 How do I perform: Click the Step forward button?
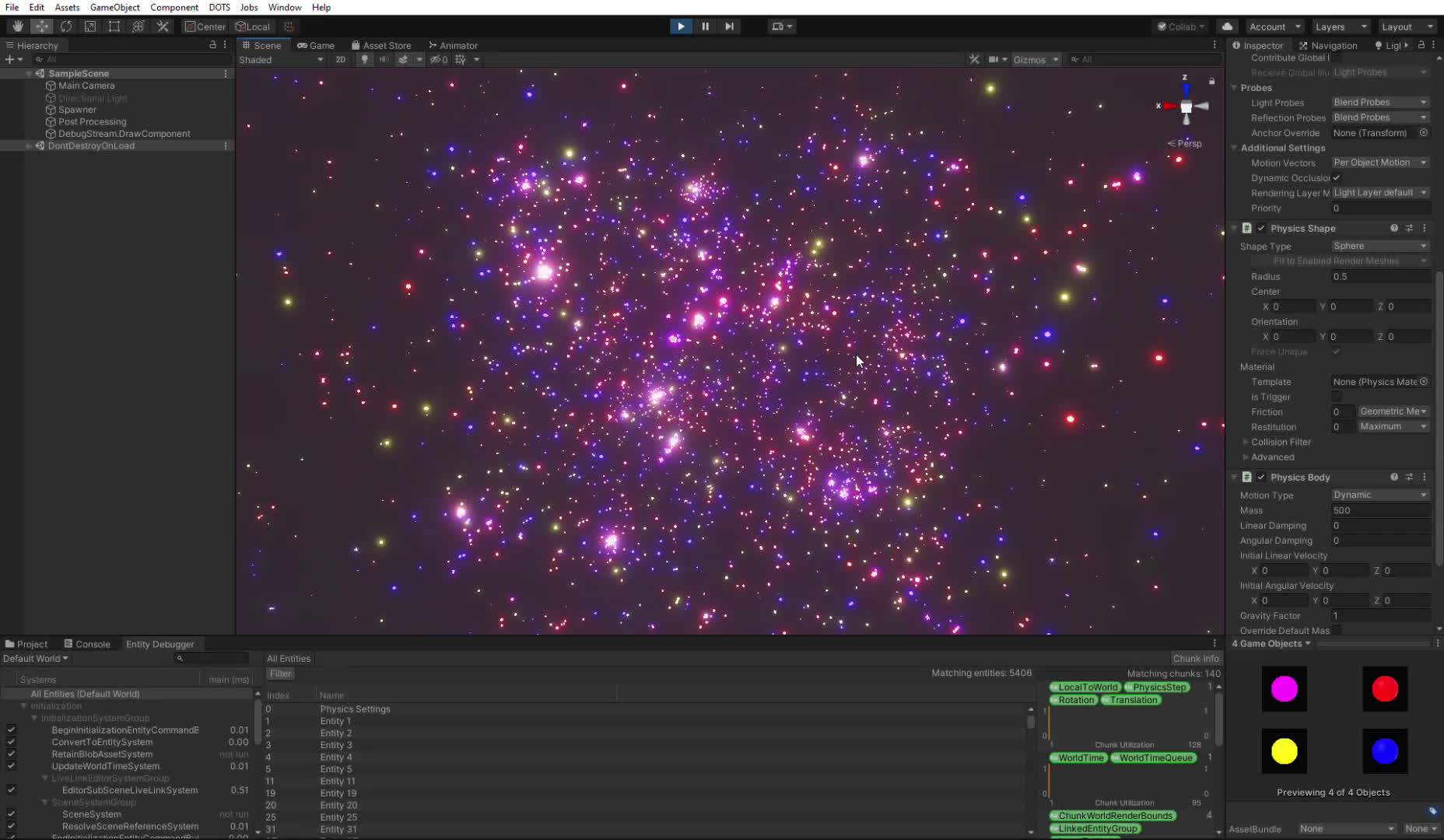click(729, 26)
